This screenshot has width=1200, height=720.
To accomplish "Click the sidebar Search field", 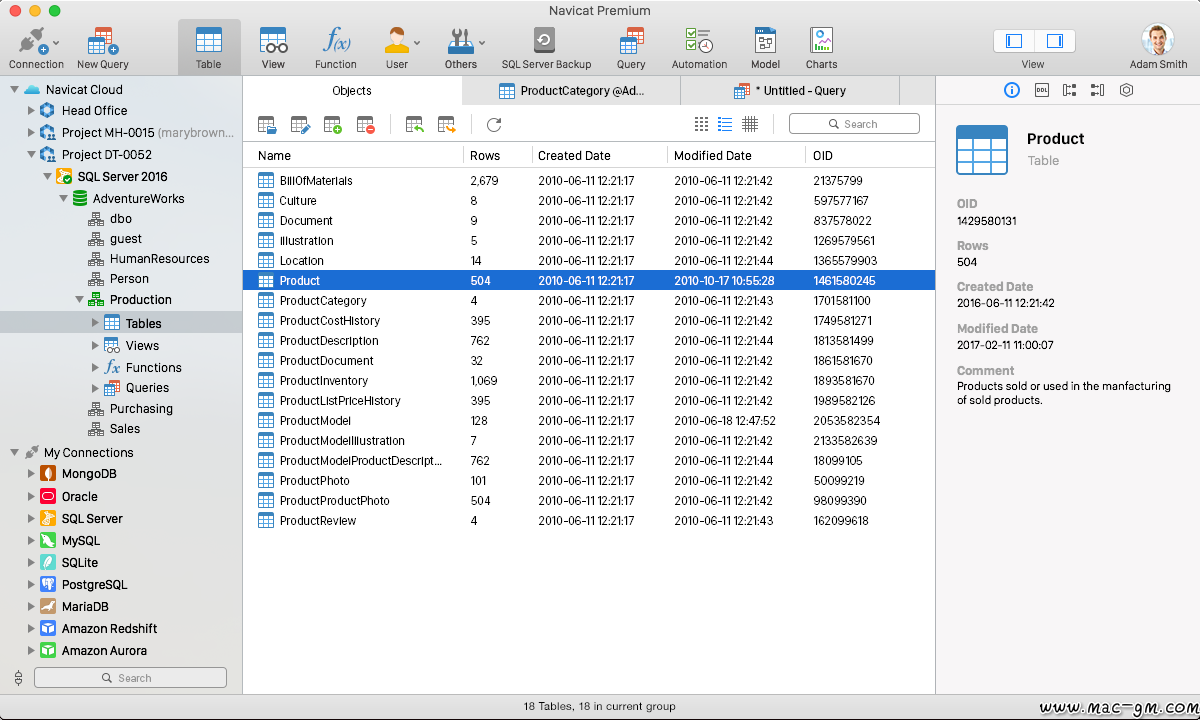I will (x=130, y=678).
